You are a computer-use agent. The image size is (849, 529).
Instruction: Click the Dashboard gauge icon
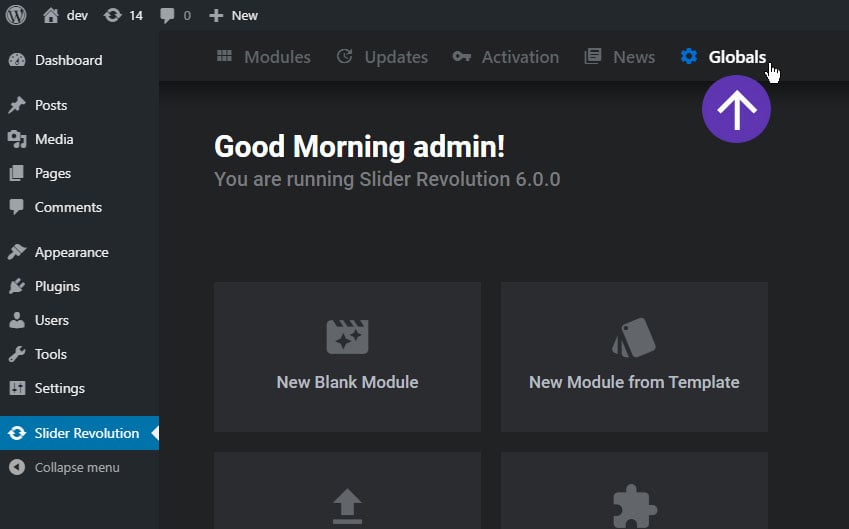coord(17,60)
